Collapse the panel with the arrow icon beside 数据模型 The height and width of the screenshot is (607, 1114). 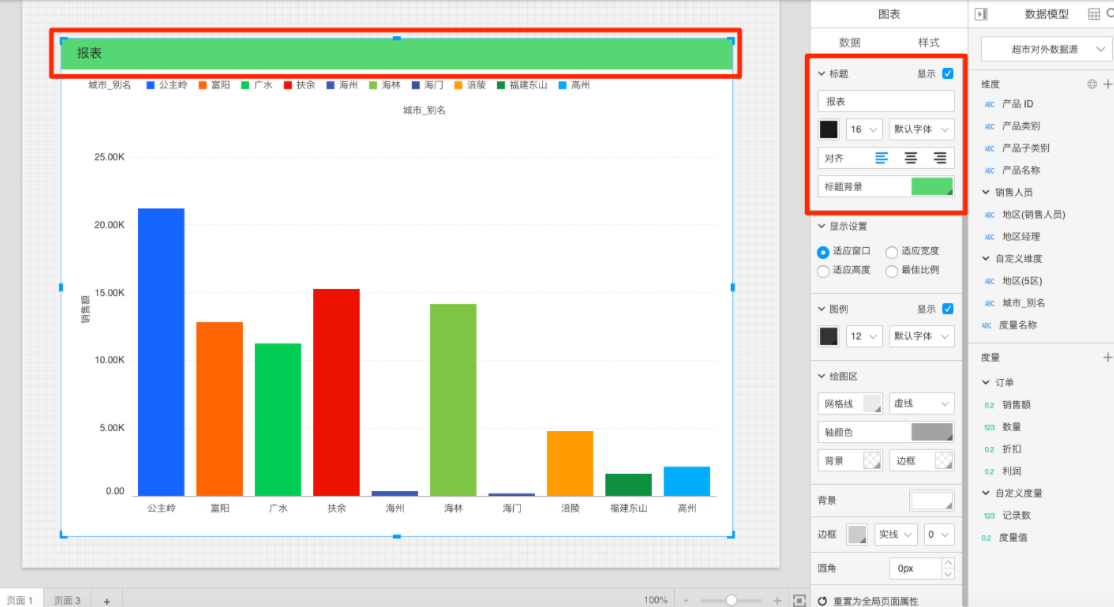(981, 14)
